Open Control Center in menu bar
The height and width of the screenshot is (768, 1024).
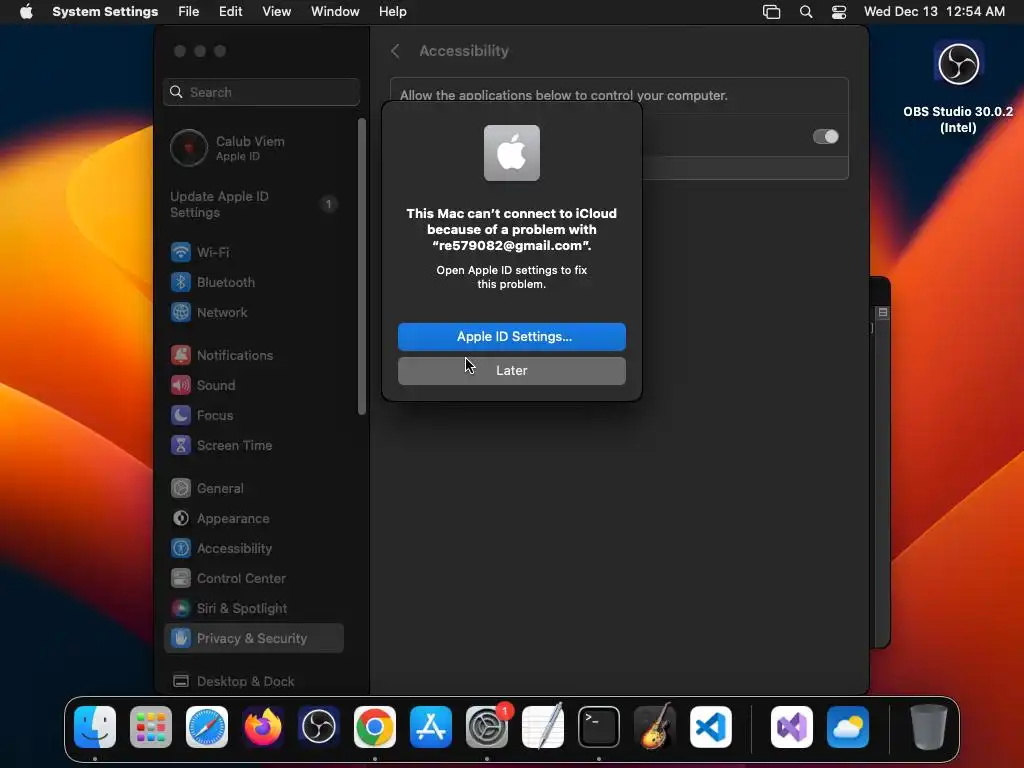point(839,12)
